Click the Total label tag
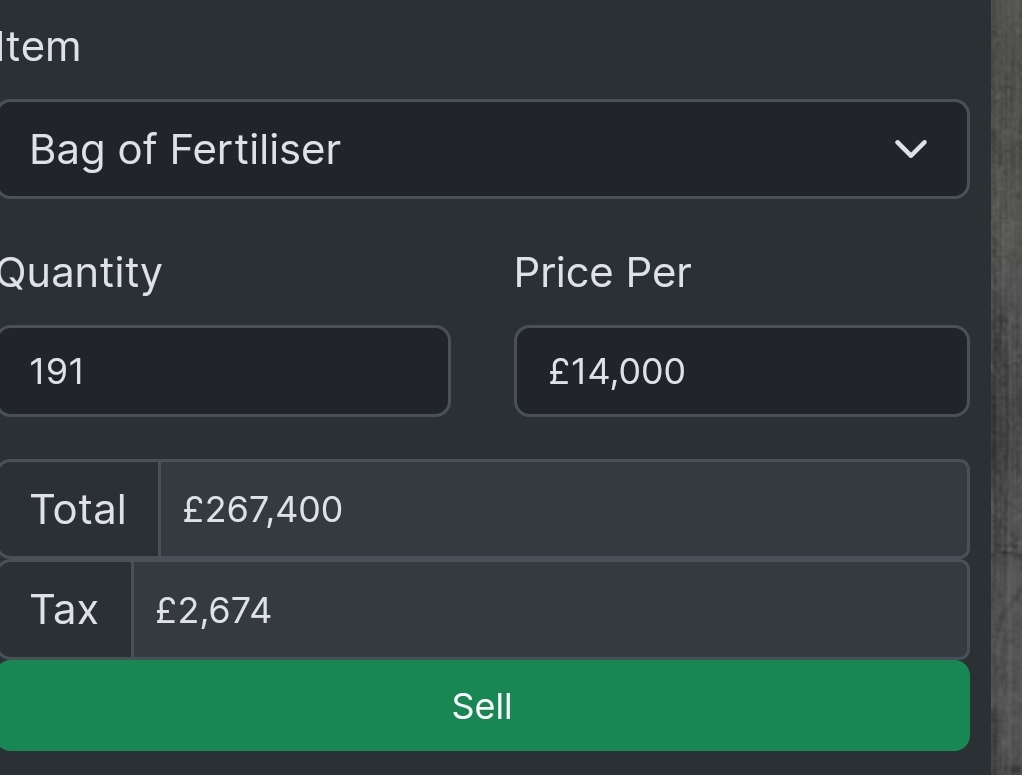 pos(78,509)
